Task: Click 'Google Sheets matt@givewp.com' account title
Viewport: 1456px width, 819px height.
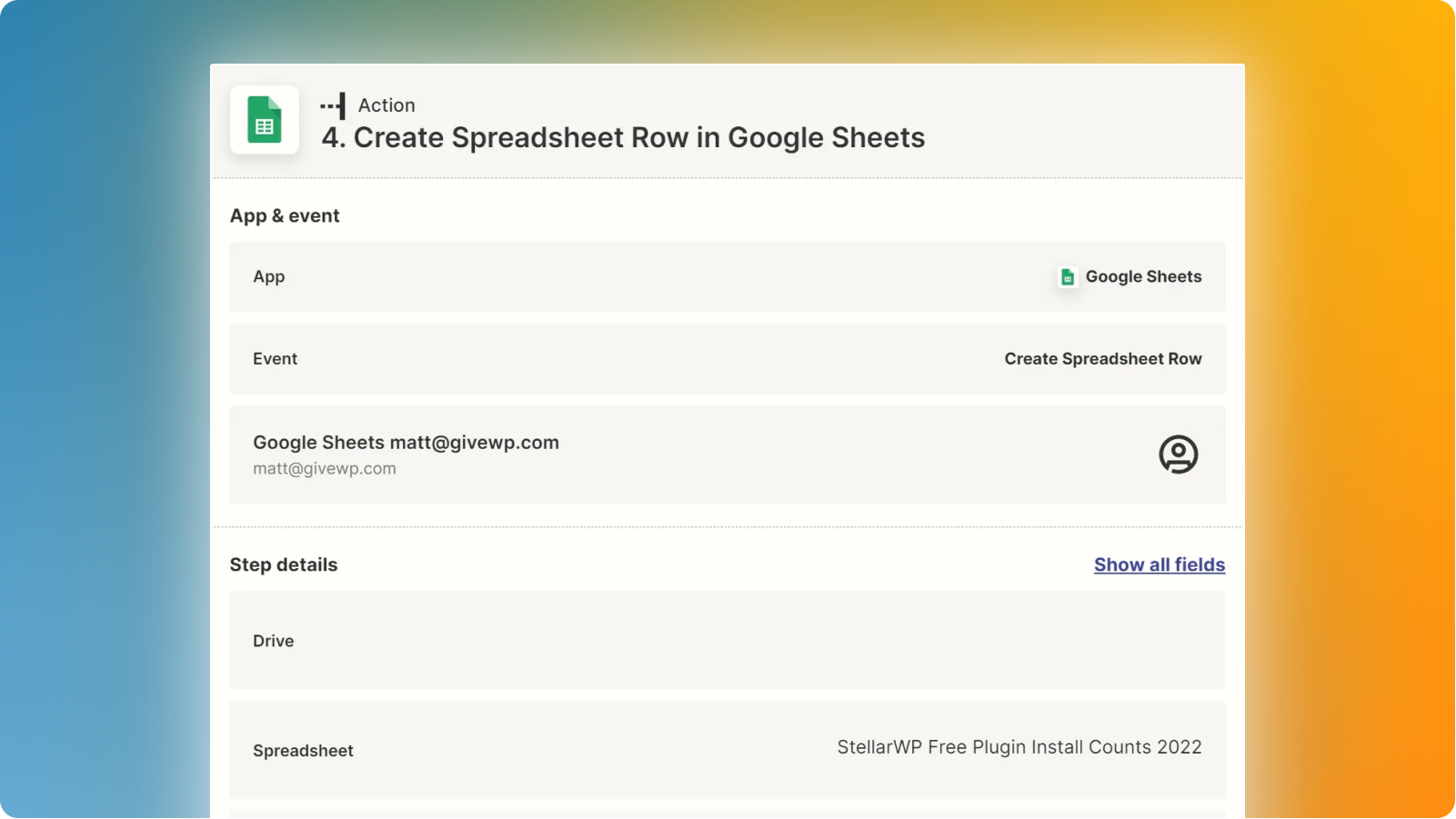Action: 406,443
